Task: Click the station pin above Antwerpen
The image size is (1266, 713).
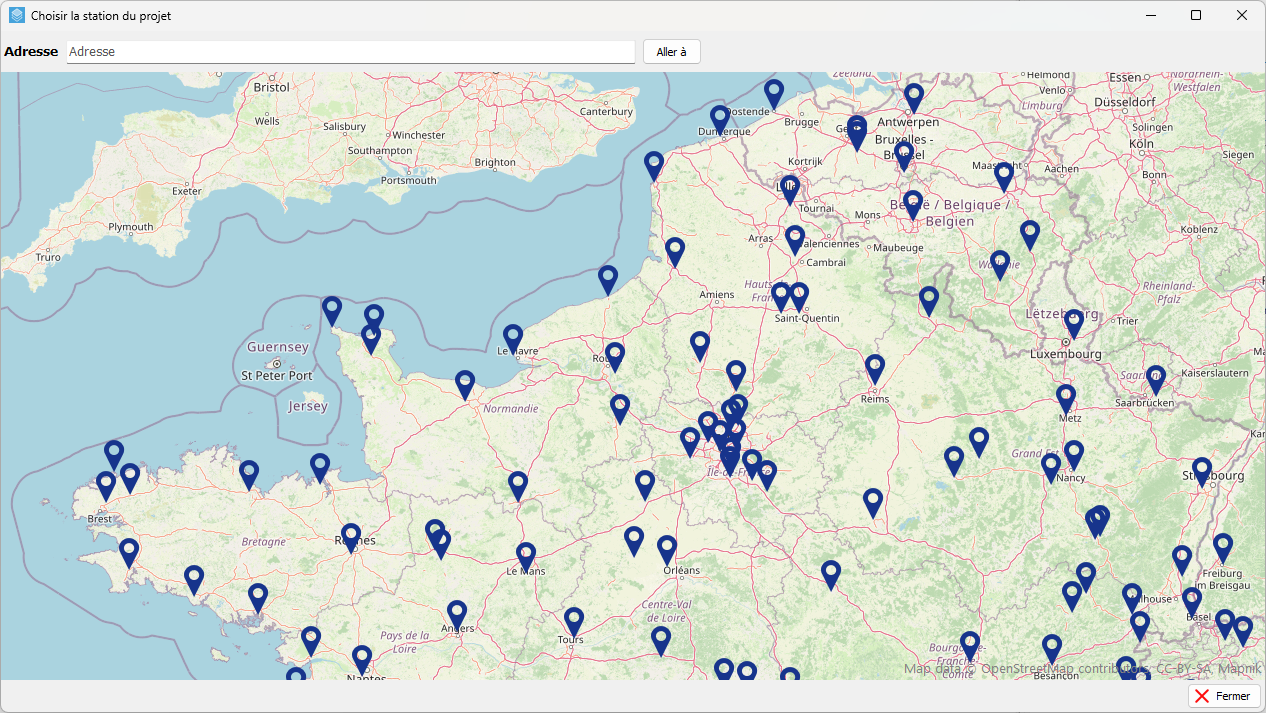Action: (x=914, y=97)
